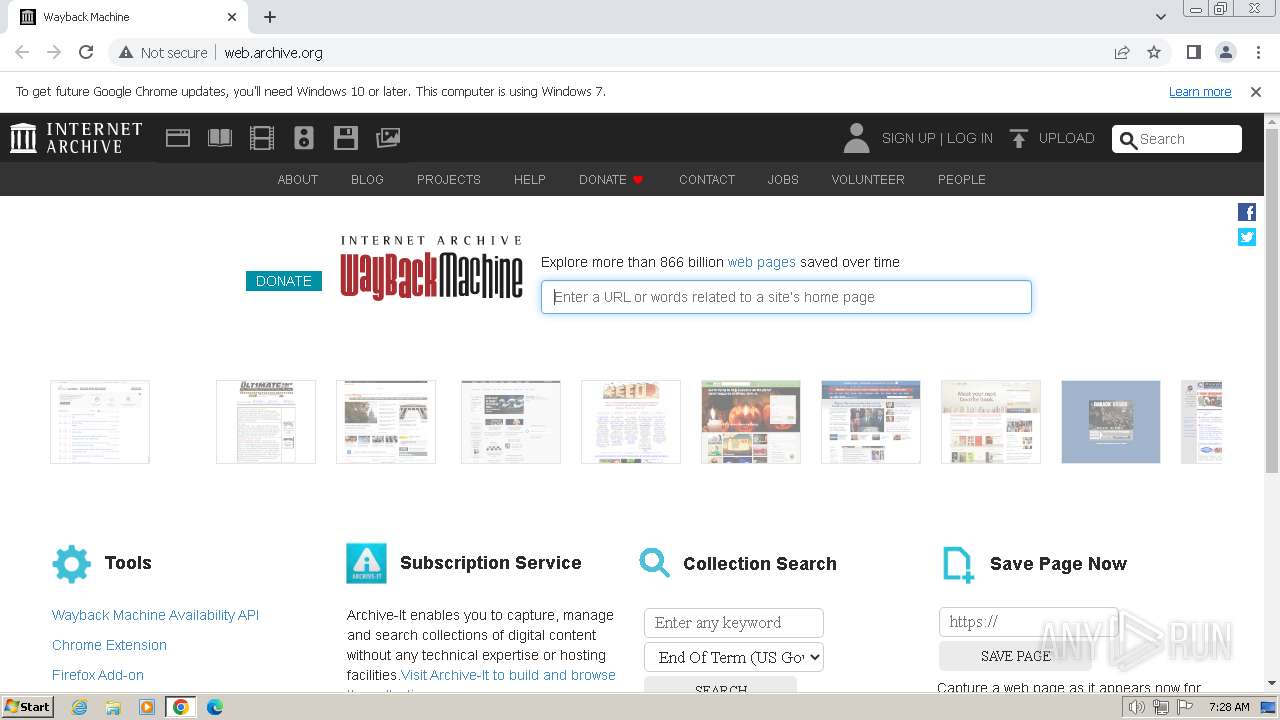The width and height of the screenshot is (1280, 720).
Task: Open Chrome profile icon
Action: pos(1226,52)
